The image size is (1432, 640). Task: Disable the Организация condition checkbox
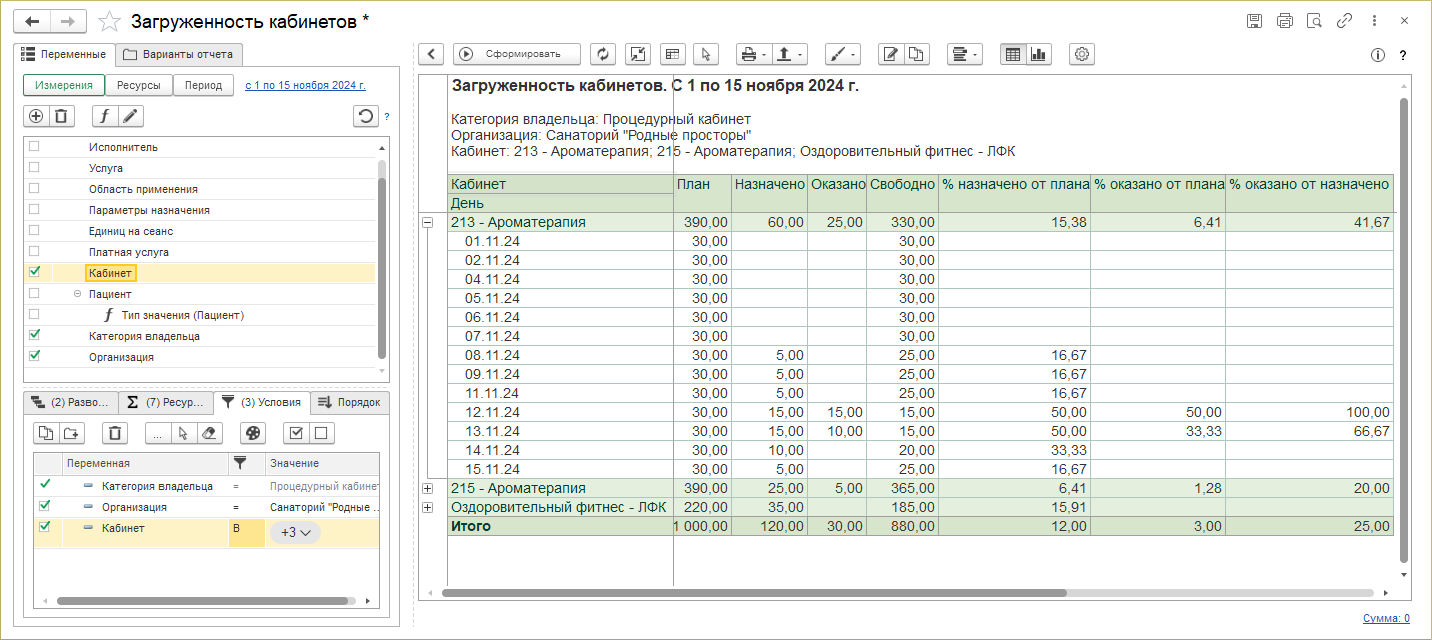click(44, 506)
